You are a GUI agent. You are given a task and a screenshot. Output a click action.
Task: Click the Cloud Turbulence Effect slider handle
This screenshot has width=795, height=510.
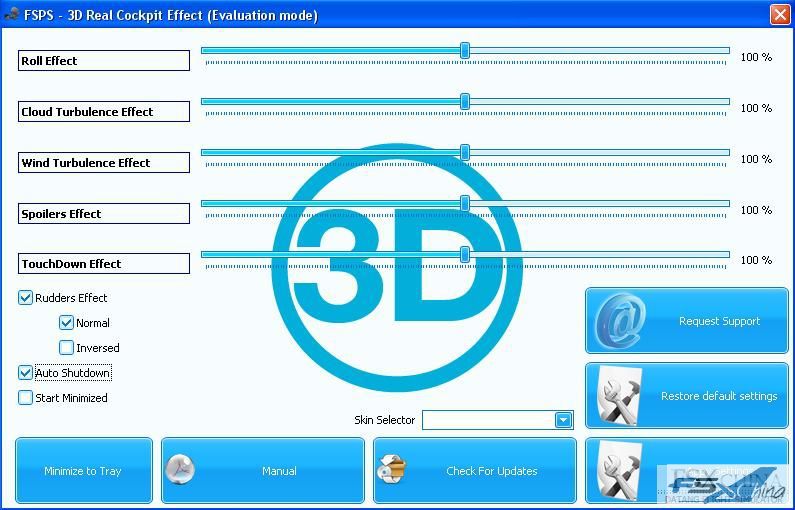[465, 101]
